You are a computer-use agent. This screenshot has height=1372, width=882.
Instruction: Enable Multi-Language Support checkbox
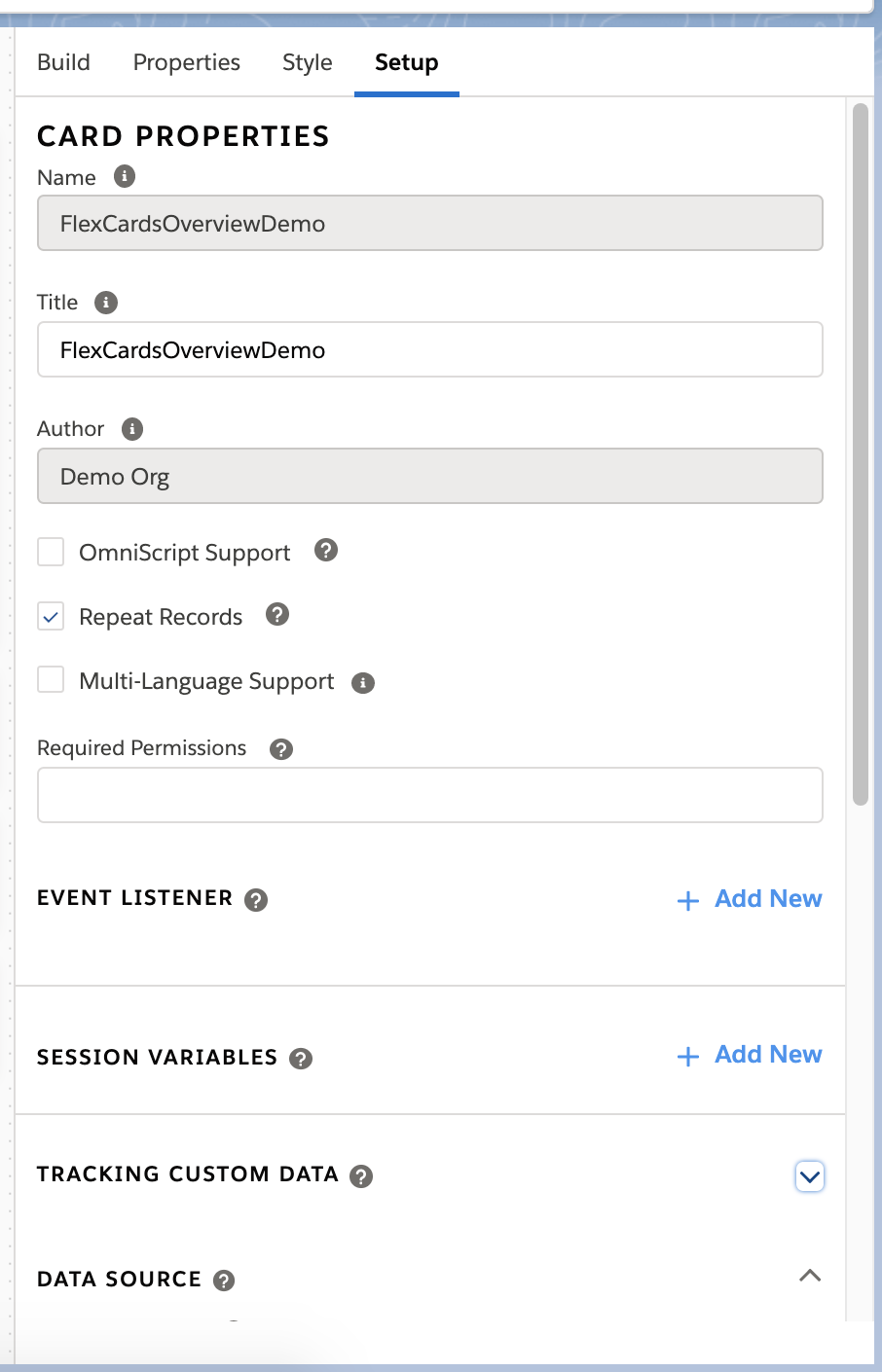(x=51, y=679)
